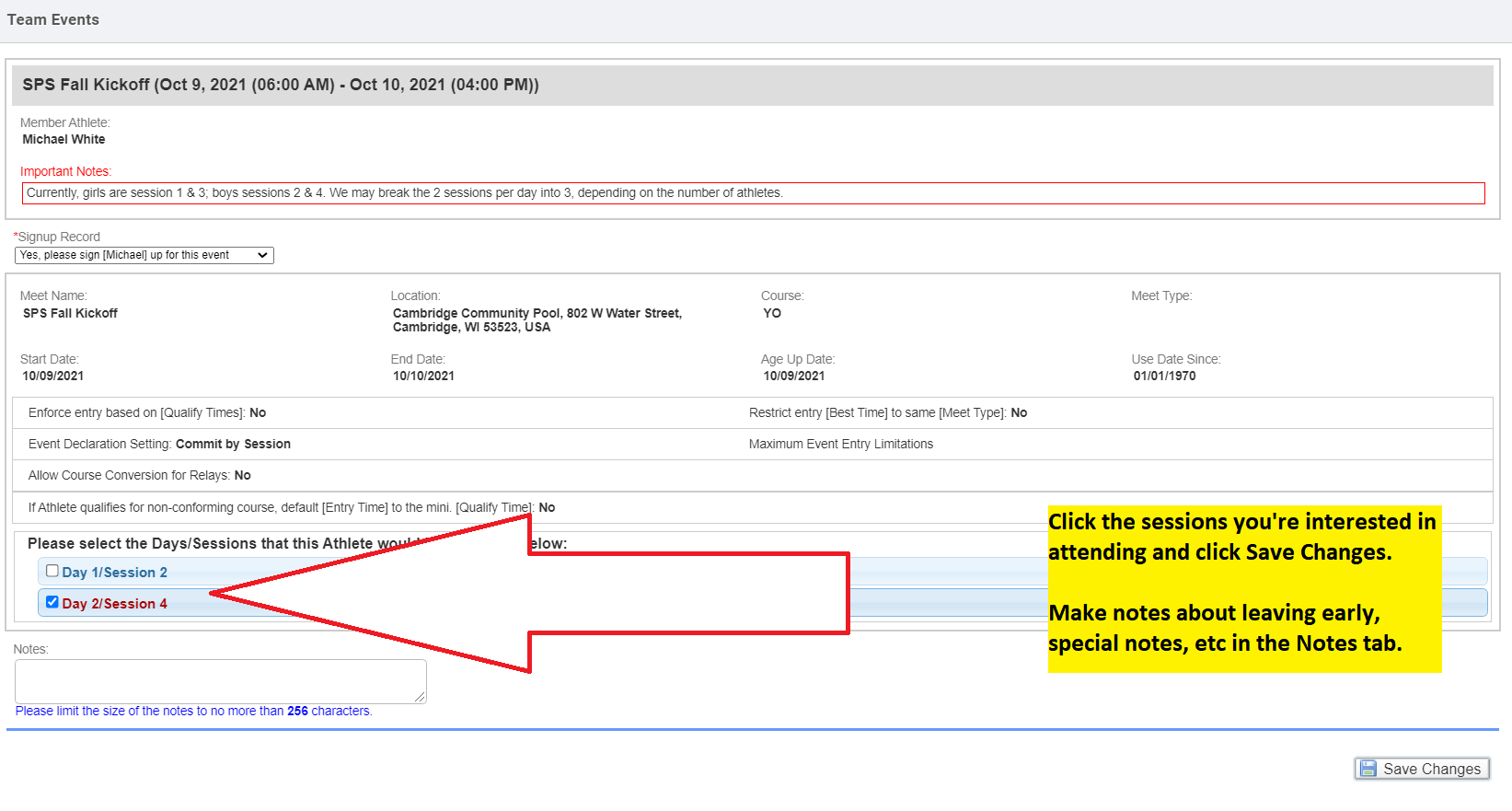
Task: Grab the Notes box resize handle
Action: coord(421,698)
